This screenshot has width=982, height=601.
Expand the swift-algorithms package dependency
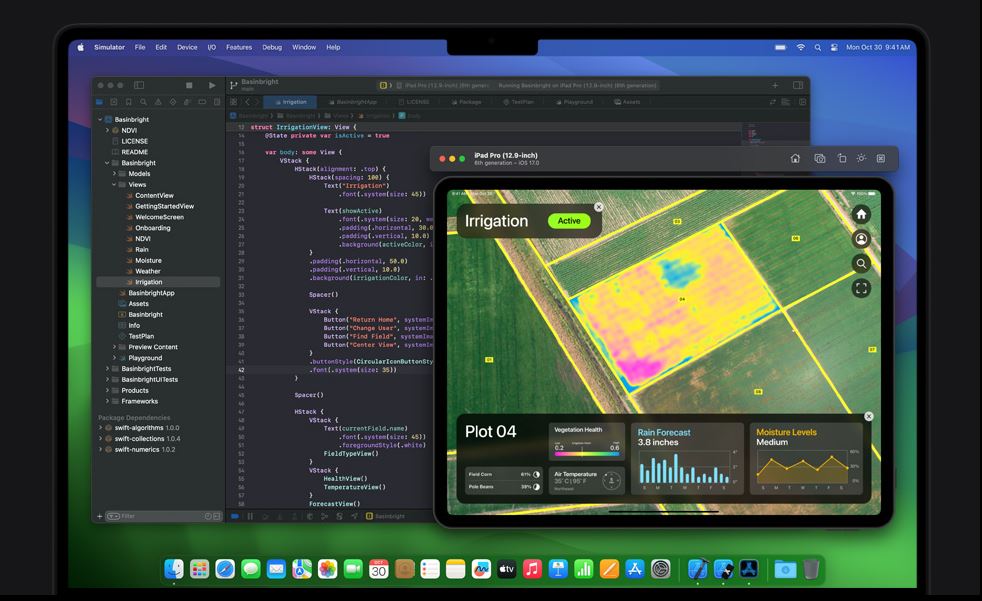click(100, 428)
